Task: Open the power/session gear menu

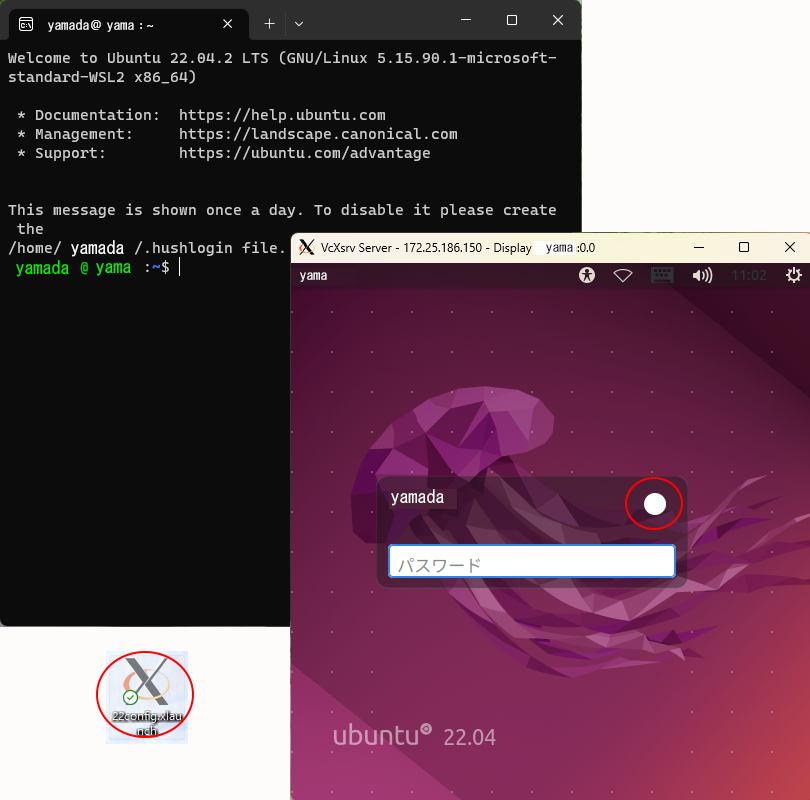Action: point(793,275)
